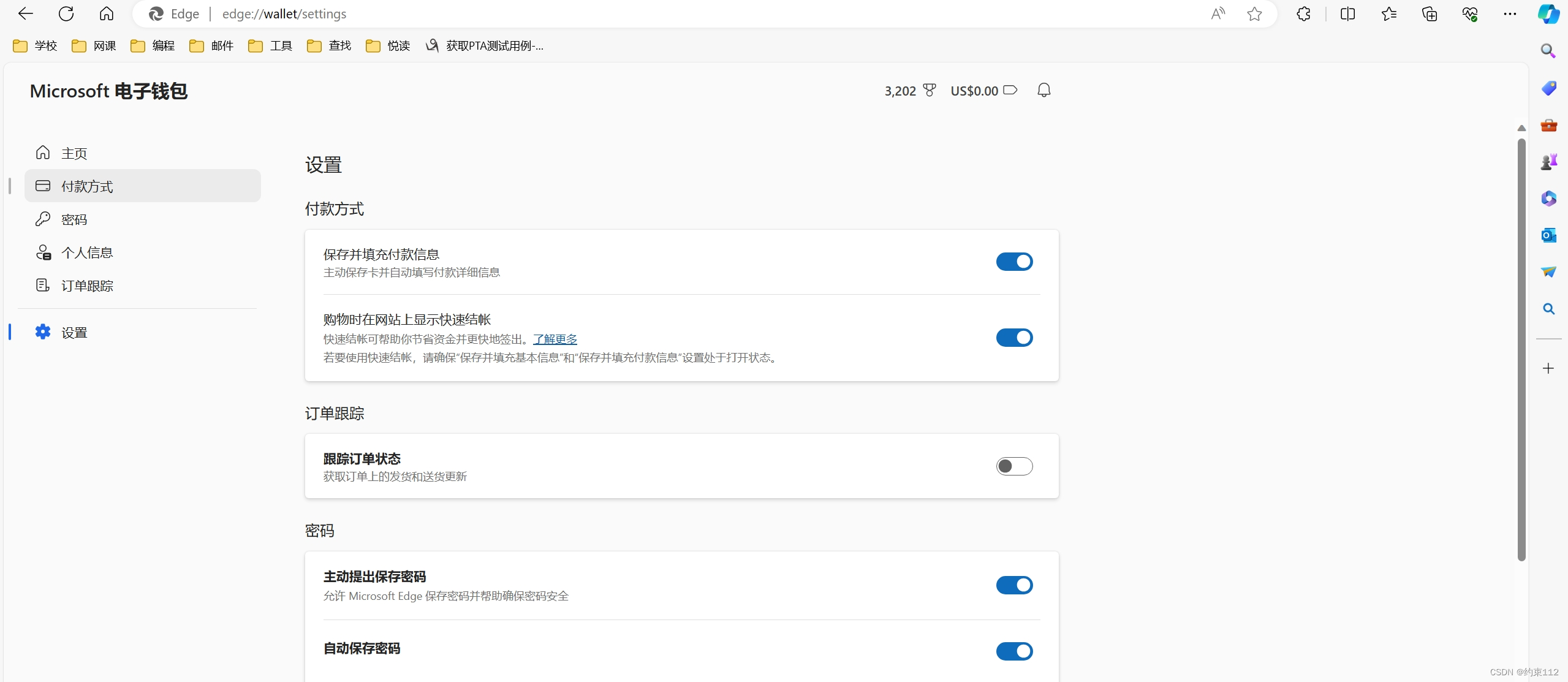Add this page to favorites star
The image size is (1568, 682).
click(1254, 14)
